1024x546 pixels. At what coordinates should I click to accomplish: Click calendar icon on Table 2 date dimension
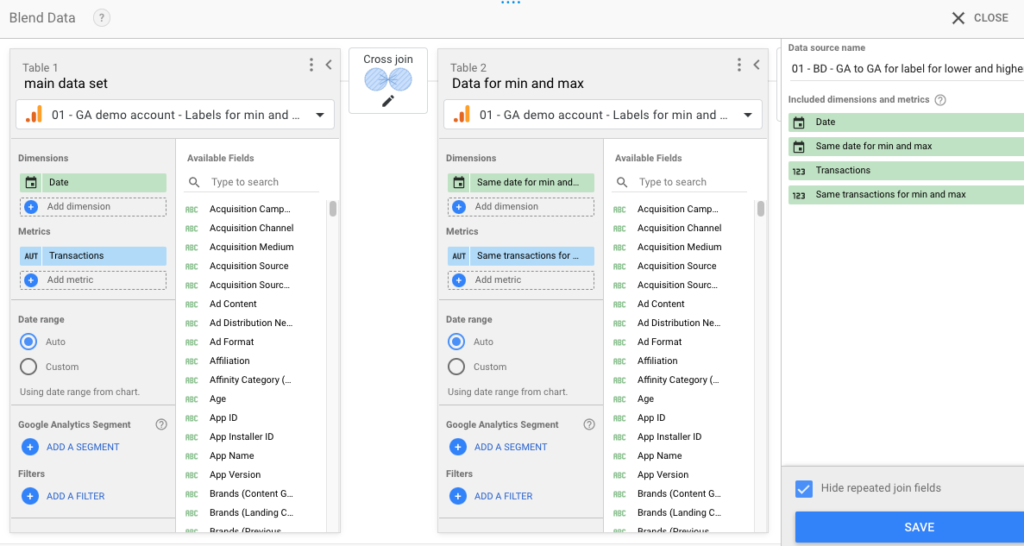tap(458, 182)
